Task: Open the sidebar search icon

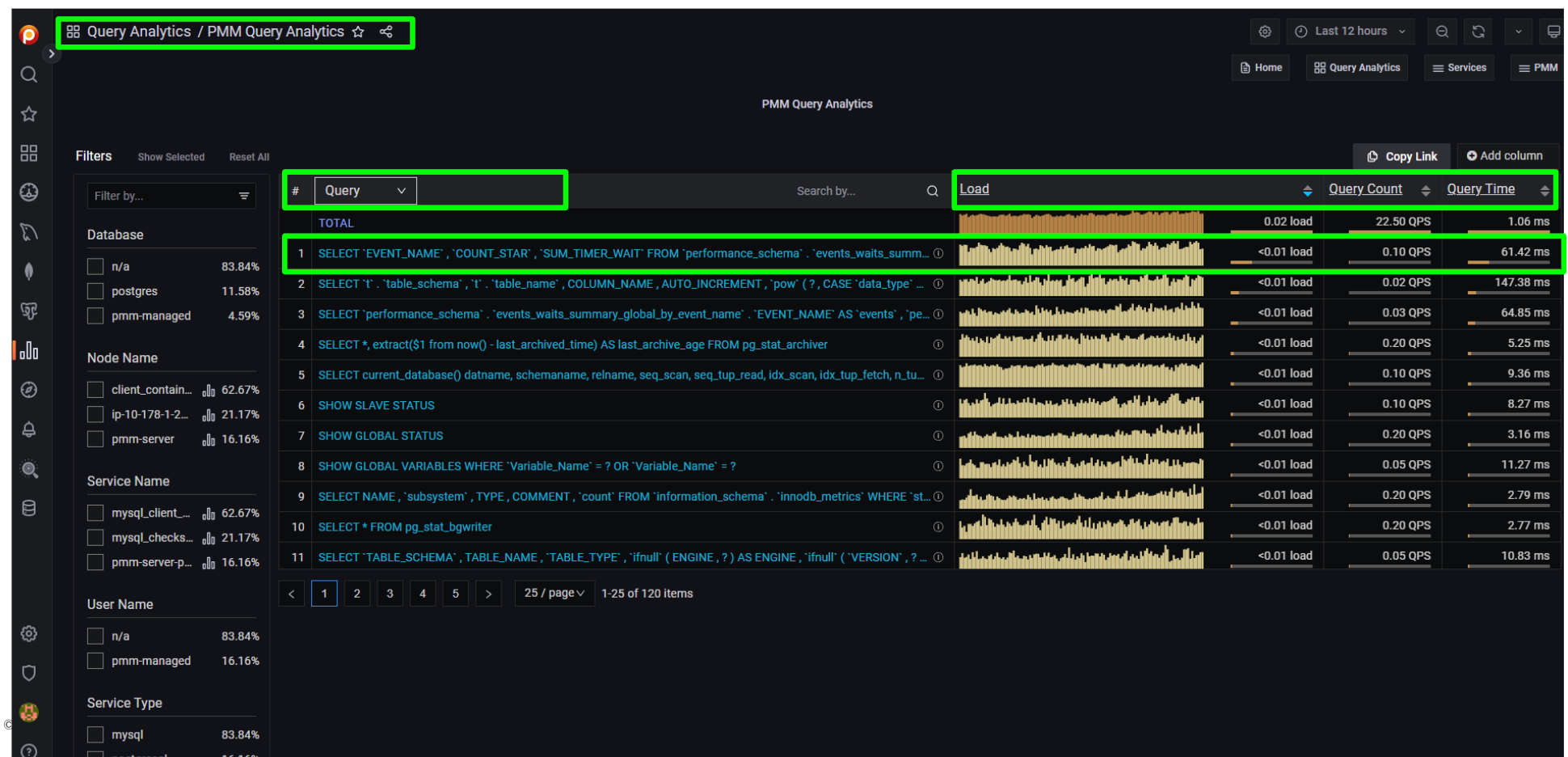Action: 29,74
